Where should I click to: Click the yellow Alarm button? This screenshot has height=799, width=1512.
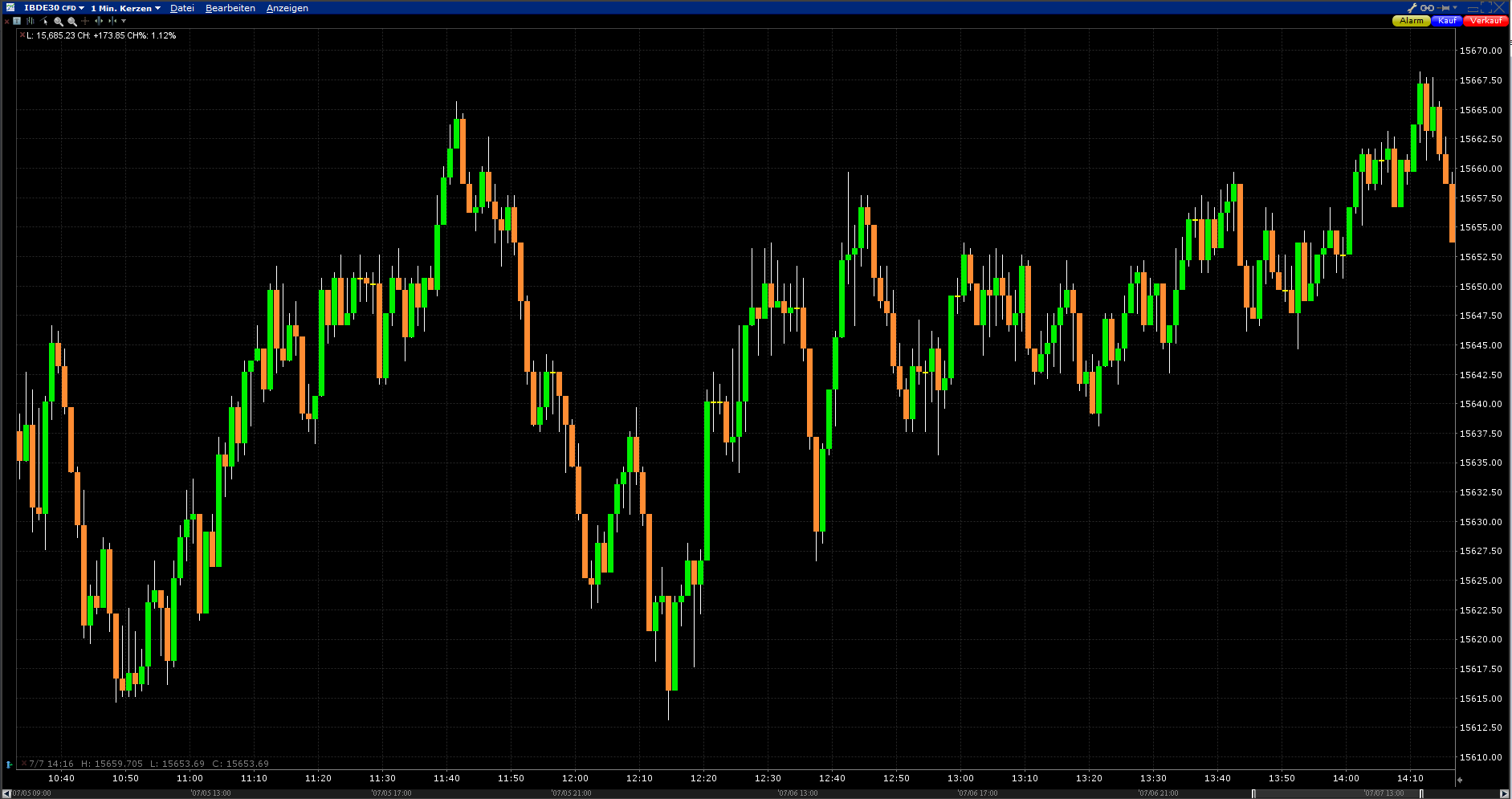pyautogui.click(x=1411, y=21)
